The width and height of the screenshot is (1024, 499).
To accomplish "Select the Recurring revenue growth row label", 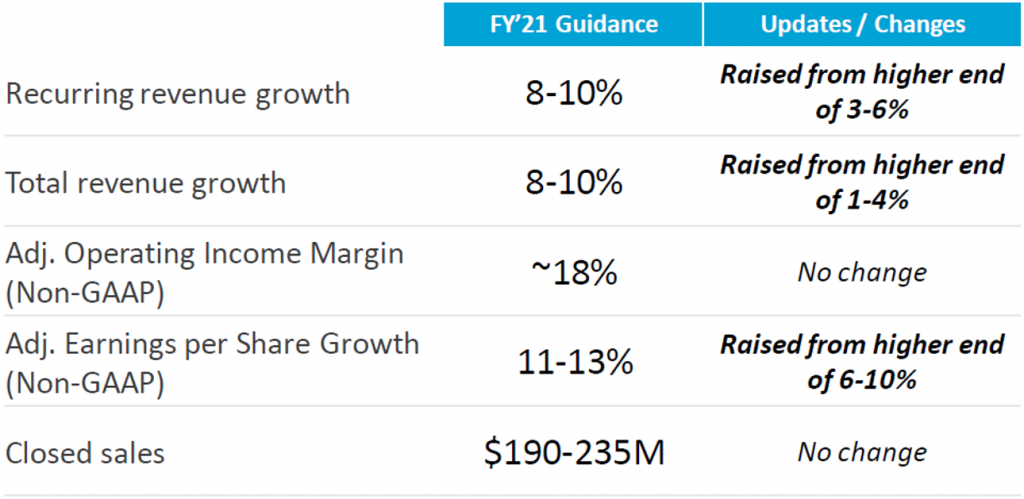I will (x=178, y=94).
